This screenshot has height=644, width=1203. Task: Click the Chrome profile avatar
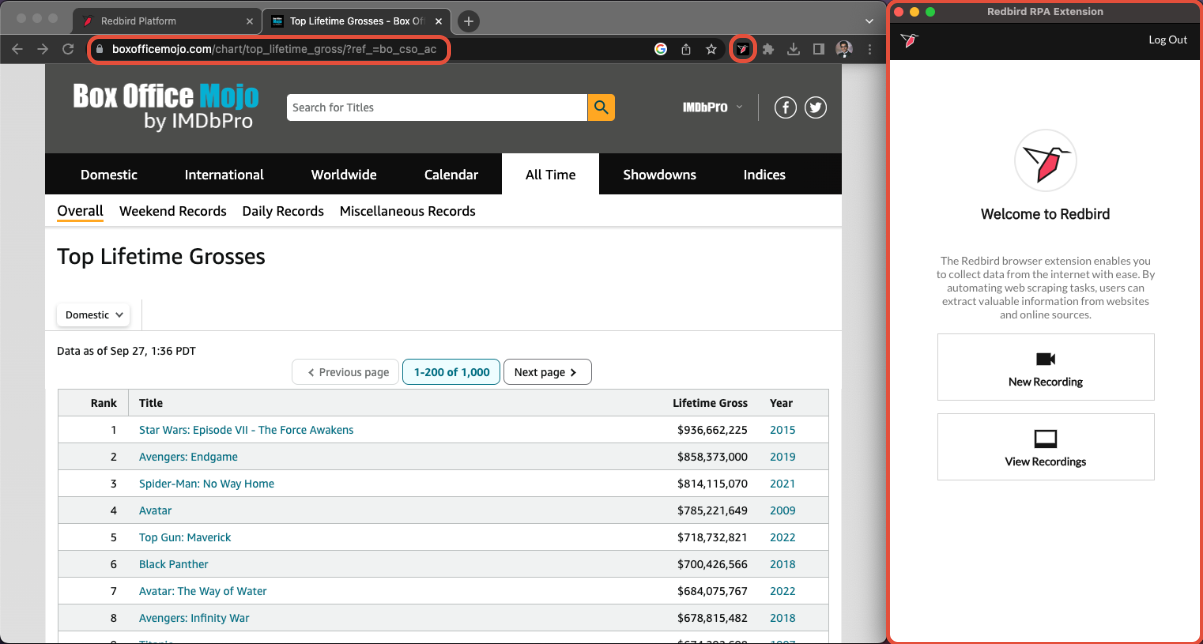pyautogui.click(x=843, y=48)
